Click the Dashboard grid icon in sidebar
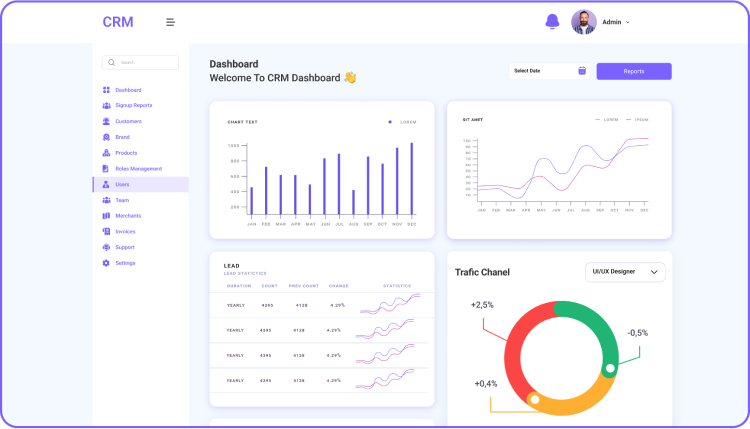The width and height of the screenshot is (750, 429). click(106, 90)
